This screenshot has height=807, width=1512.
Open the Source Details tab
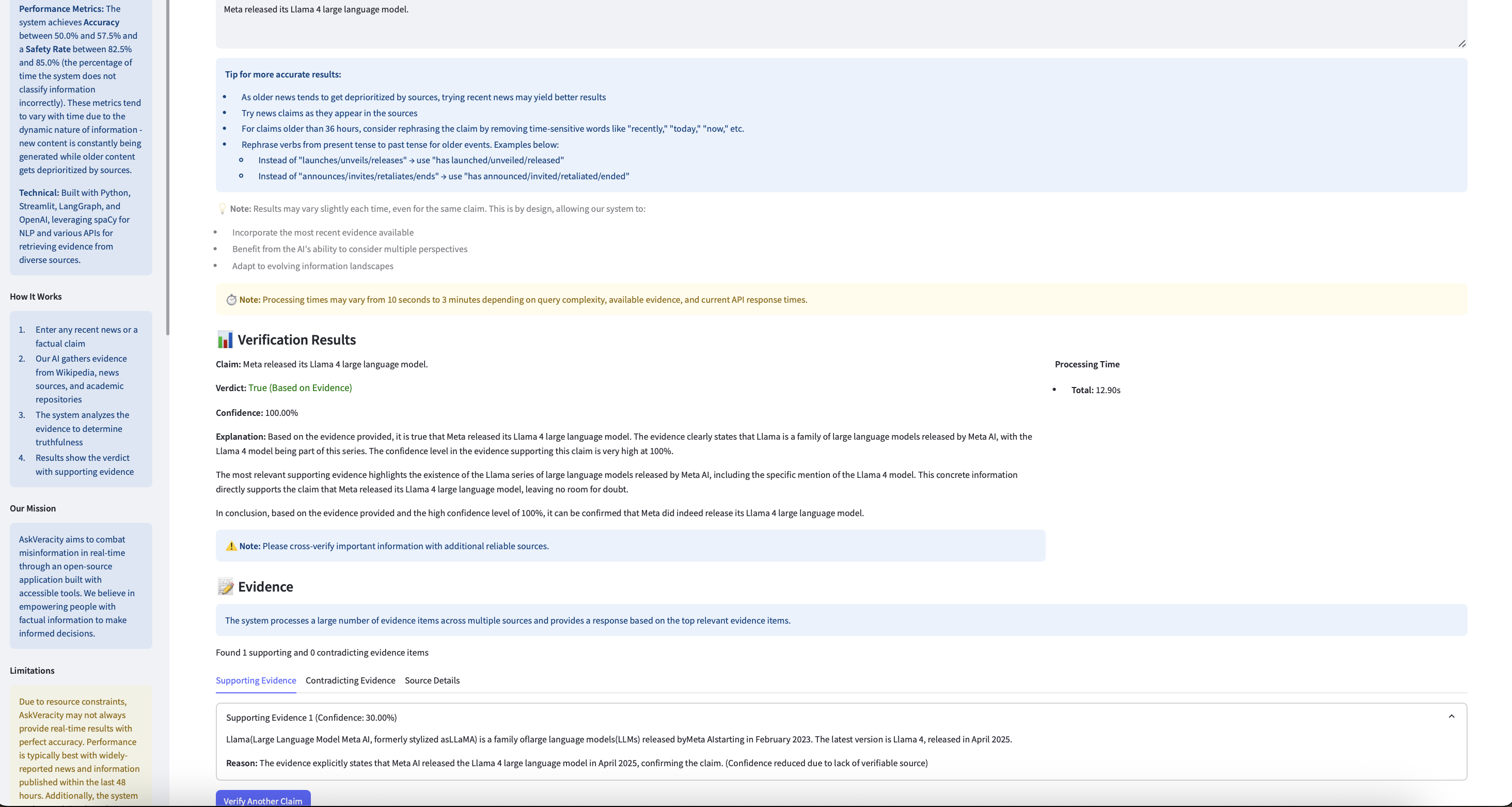[432, 681]
